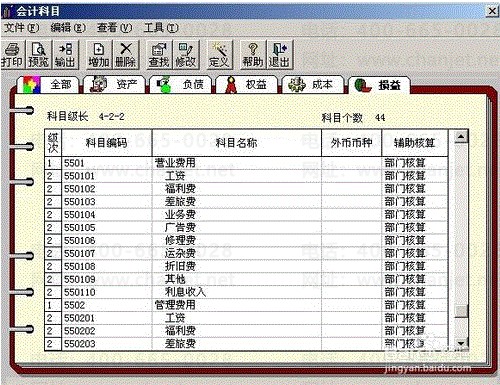
Task: Click the 科目名称 column header
Action: tap(236, 143)
